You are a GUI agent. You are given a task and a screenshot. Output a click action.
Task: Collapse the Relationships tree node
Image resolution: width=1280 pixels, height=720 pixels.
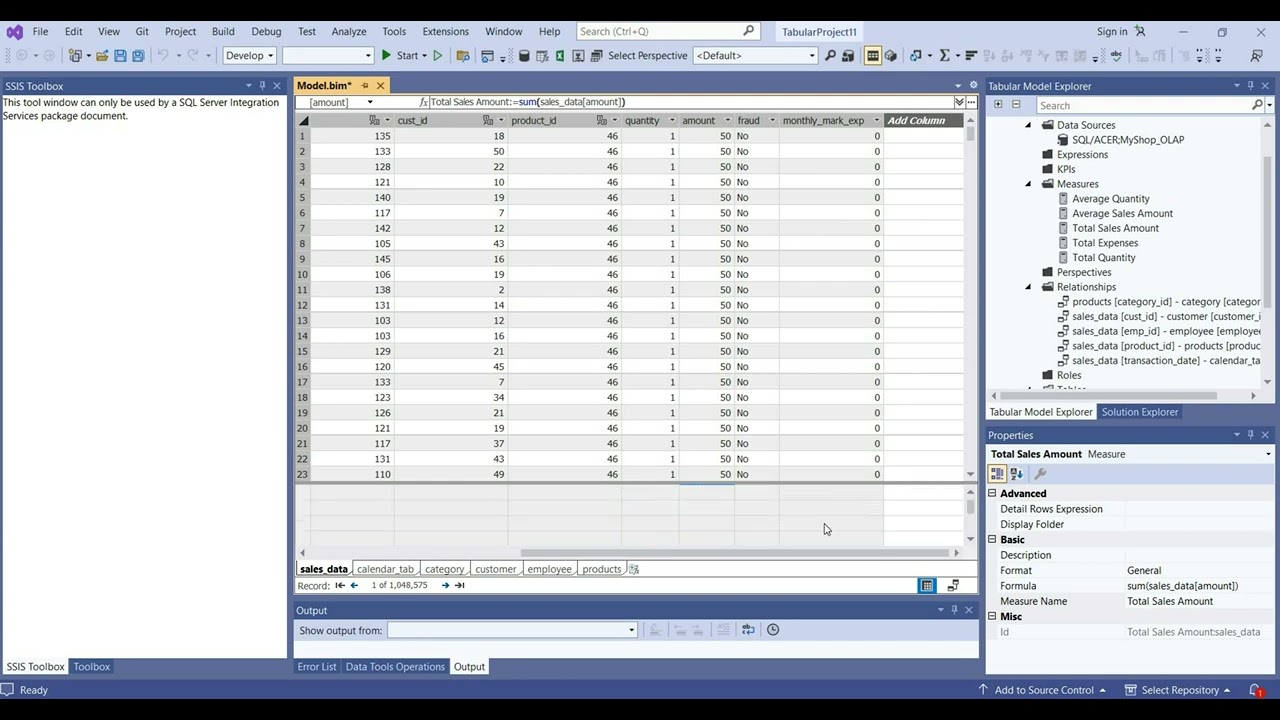[1028, 287]
